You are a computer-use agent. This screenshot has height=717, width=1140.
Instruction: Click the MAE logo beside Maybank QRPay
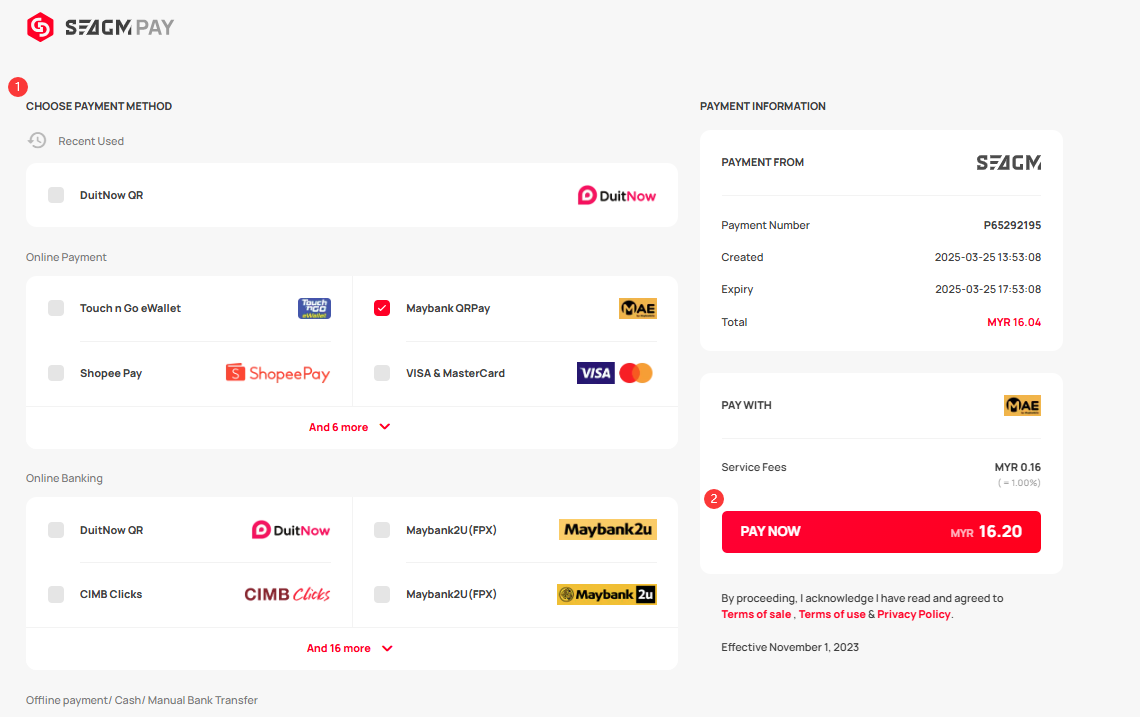[x=638, y=308]
